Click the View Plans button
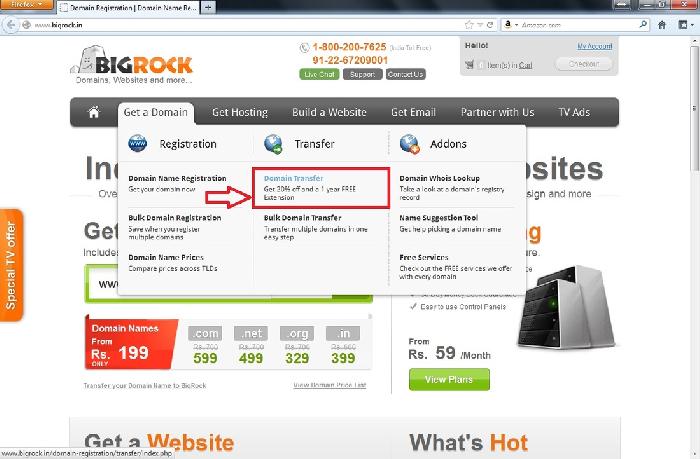Viewport: 700px width, 459px height. 449,380
